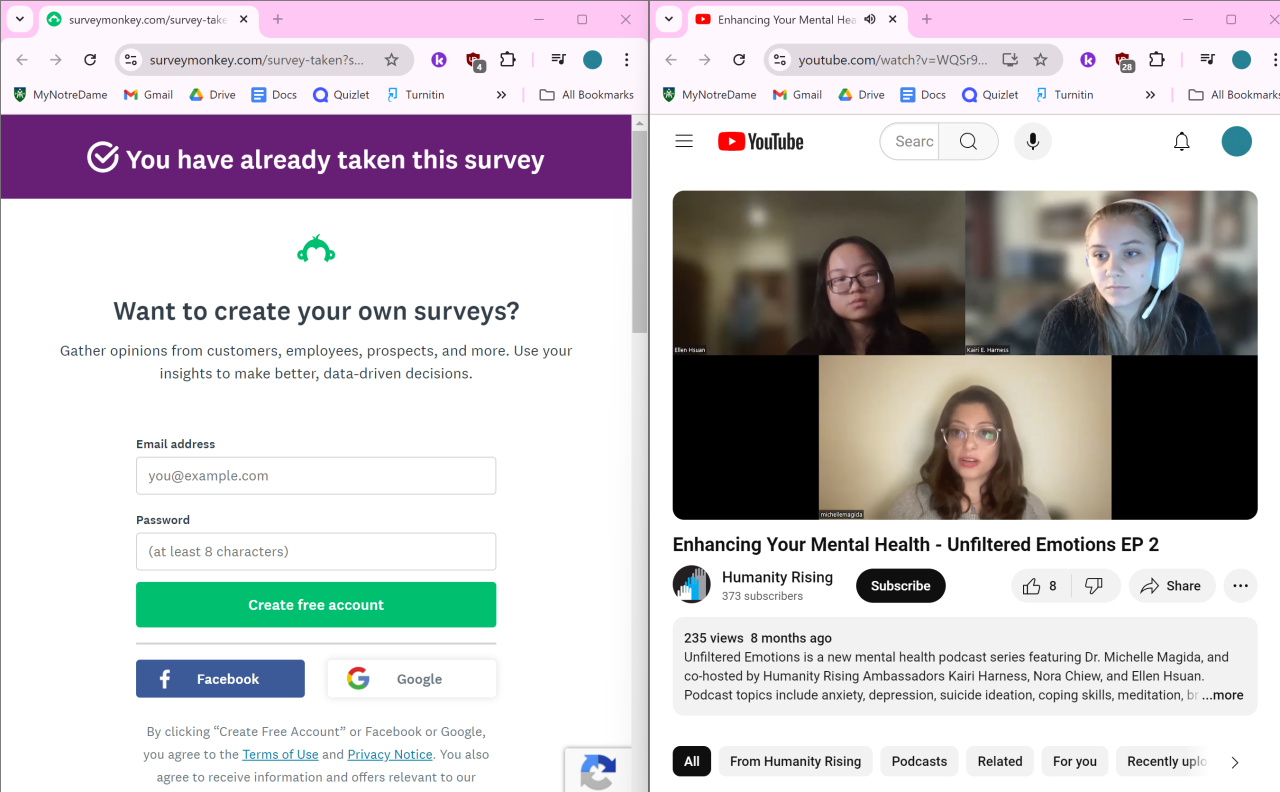1280x792 pixels.
Task: Focus the YouTube search box
Action: click(910, 142)
